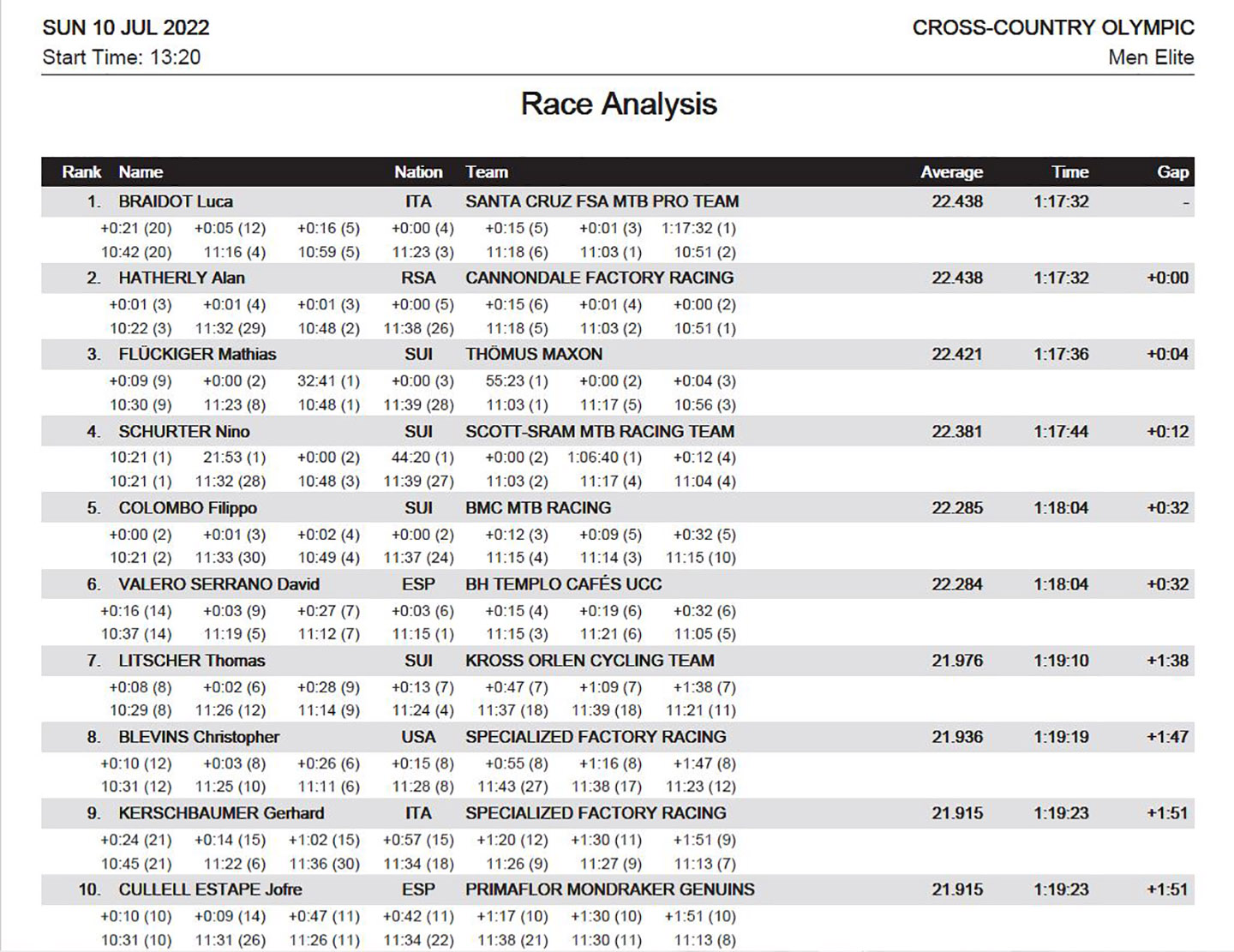Click team CANNONDALE FACTORY RACING

pyautogui.click(x=599, y=278)
